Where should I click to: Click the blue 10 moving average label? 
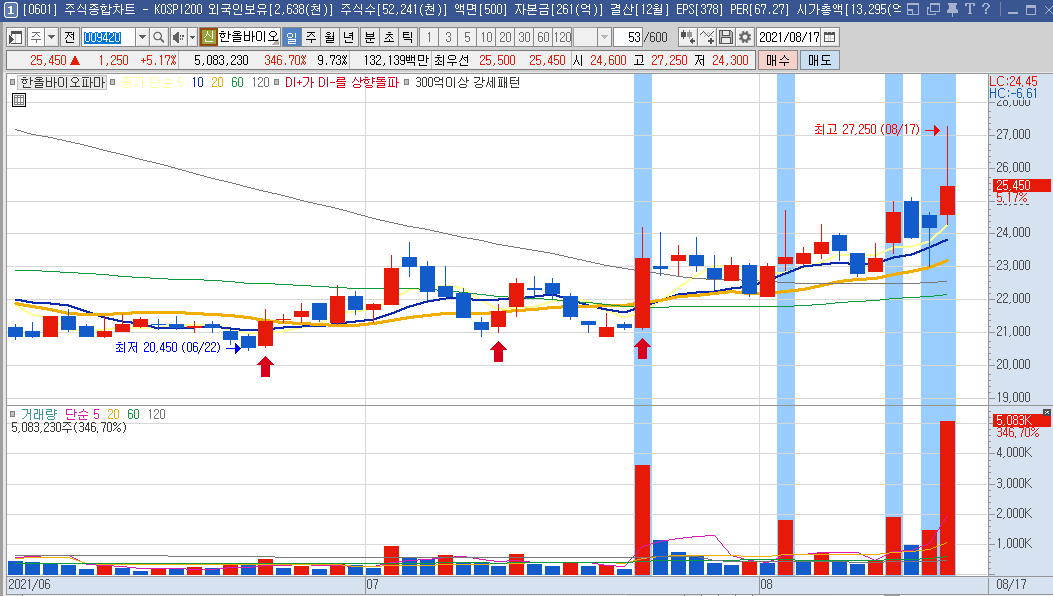tap(197, 83)
